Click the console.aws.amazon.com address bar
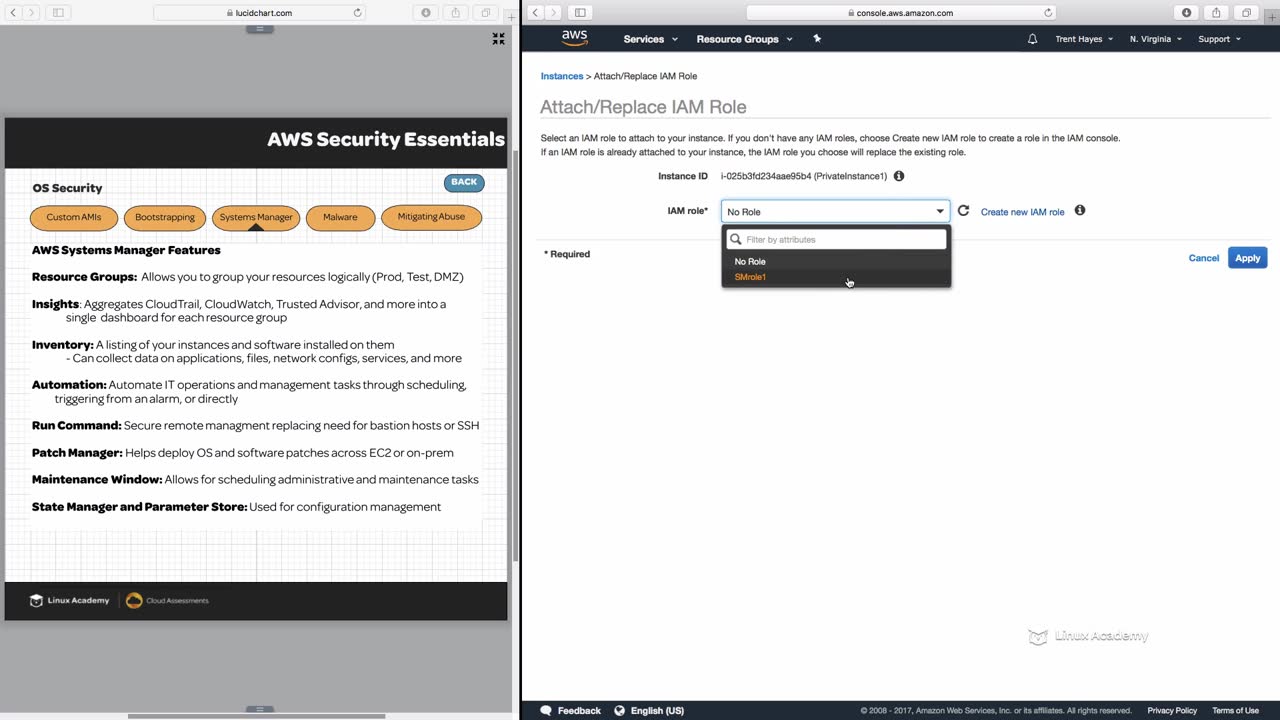Screen dimensions: 1280x720 point(900,13)
